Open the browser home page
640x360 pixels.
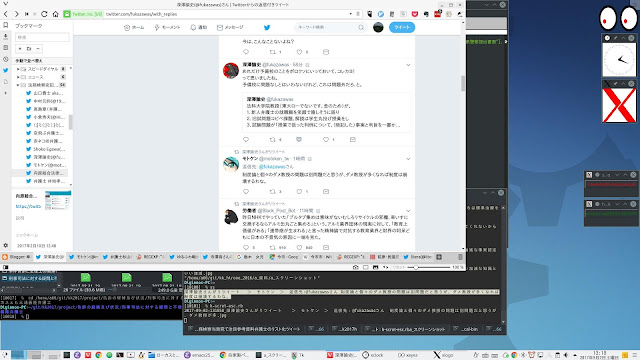click(x=56, y=14)
